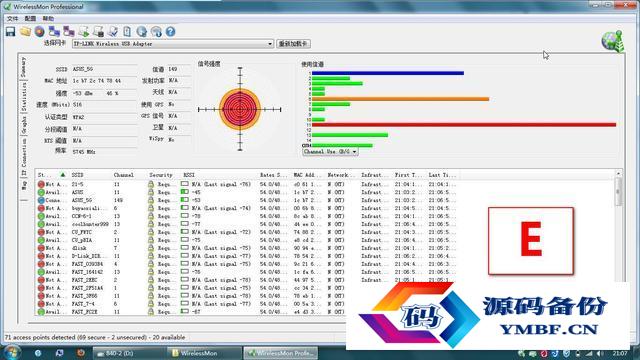Open the 文件 menu
This screenshot has width=640, height=360.
click(x=12, y=18)
